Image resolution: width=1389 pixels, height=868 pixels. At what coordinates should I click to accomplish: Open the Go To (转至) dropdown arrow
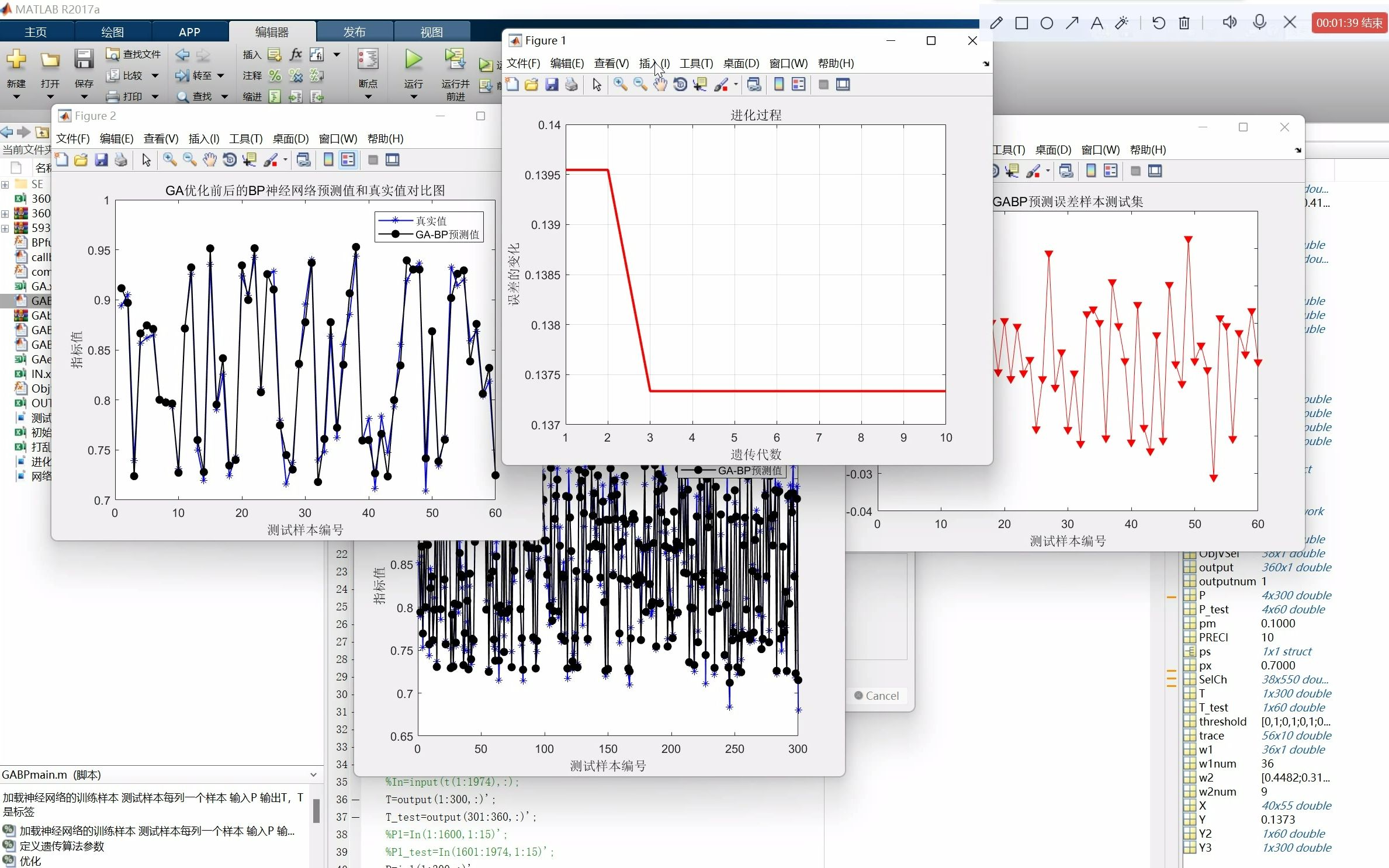coord(220,75)
